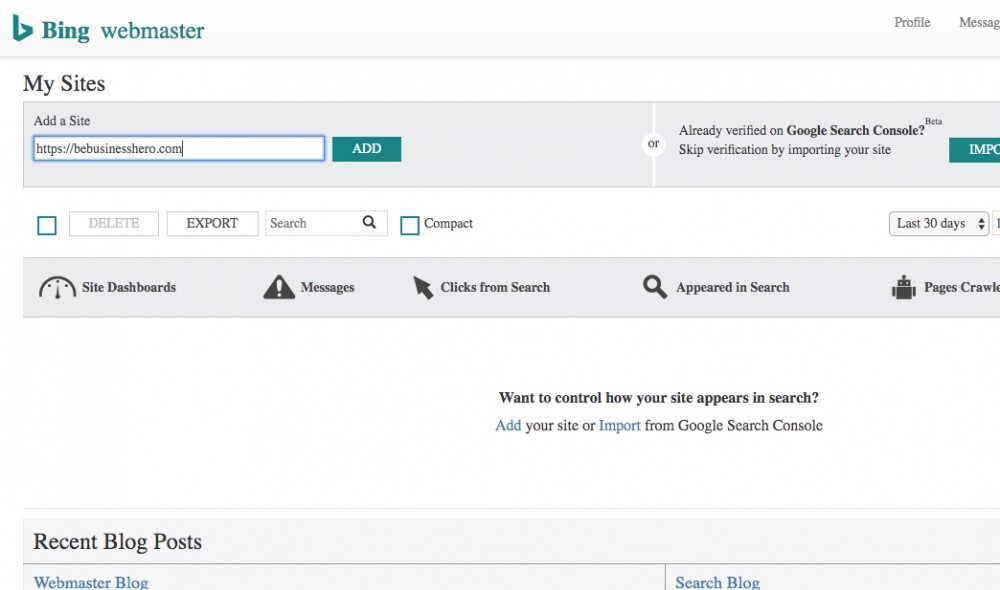Screen dimensions: 1000x590
Task: Open the Messages link in top navigation
Action: [x=979, y=22]
